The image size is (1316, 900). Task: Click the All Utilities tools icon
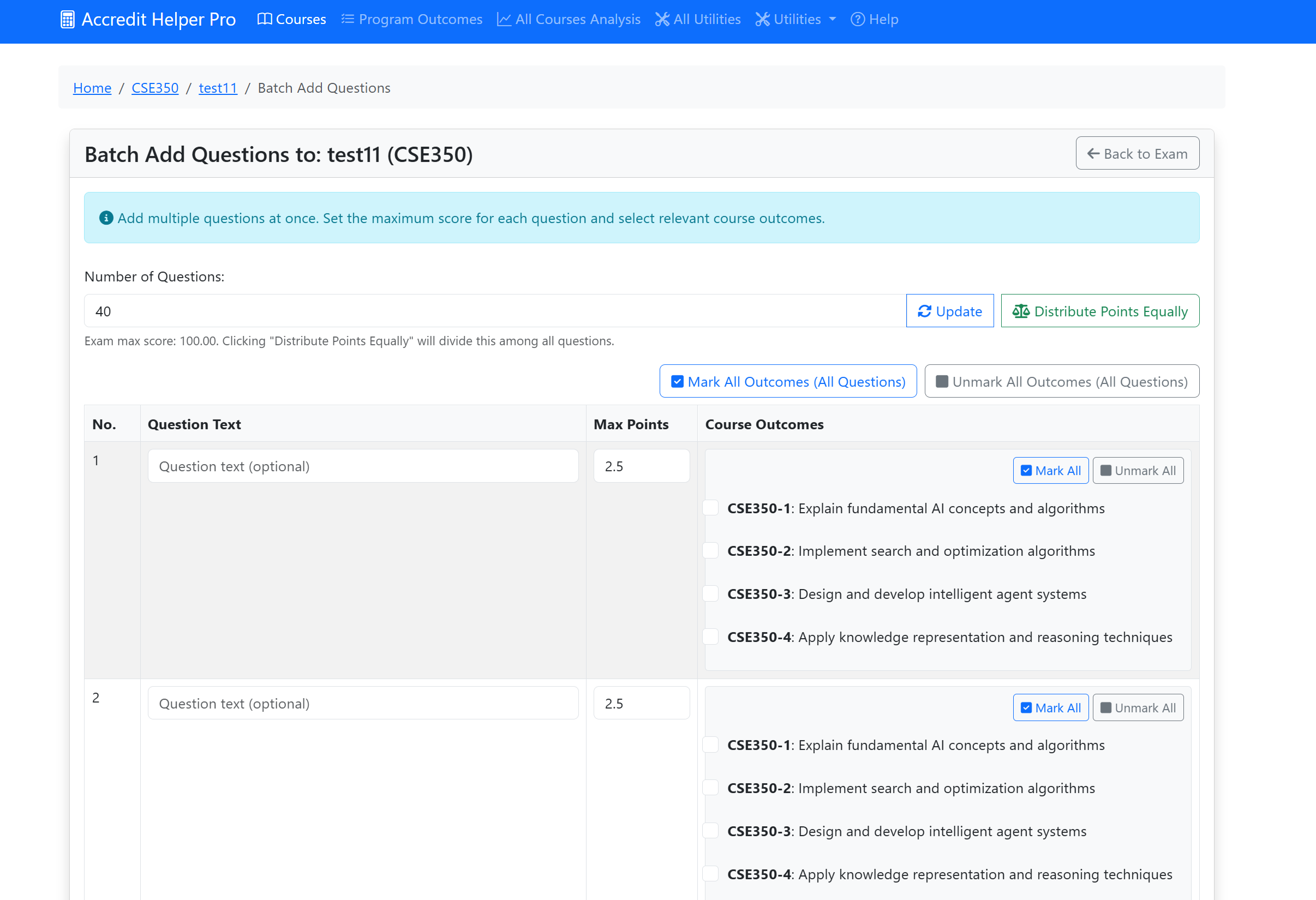pos(662,19)
